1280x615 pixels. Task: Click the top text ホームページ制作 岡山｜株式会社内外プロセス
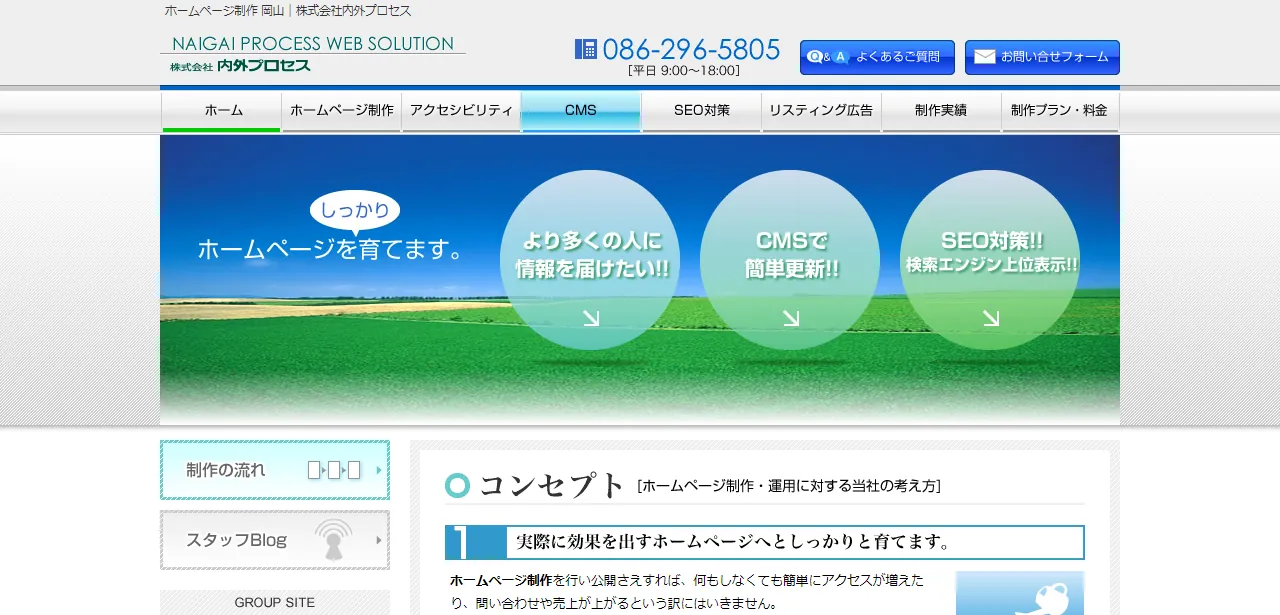tap(288, 11)
